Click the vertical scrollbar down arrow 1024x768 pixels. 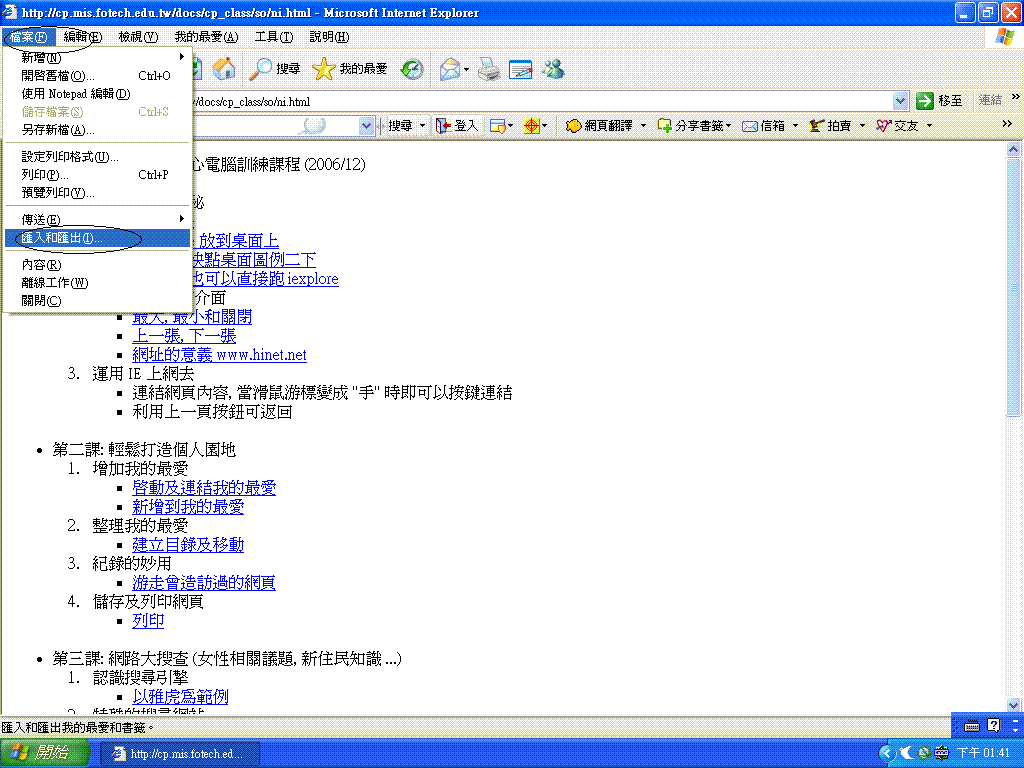click(1014, 704)
